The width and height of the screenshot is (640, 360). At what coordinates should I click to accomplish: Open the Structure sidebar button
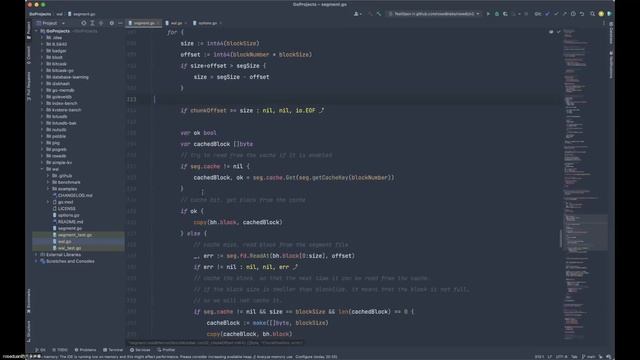click(29, 331)
